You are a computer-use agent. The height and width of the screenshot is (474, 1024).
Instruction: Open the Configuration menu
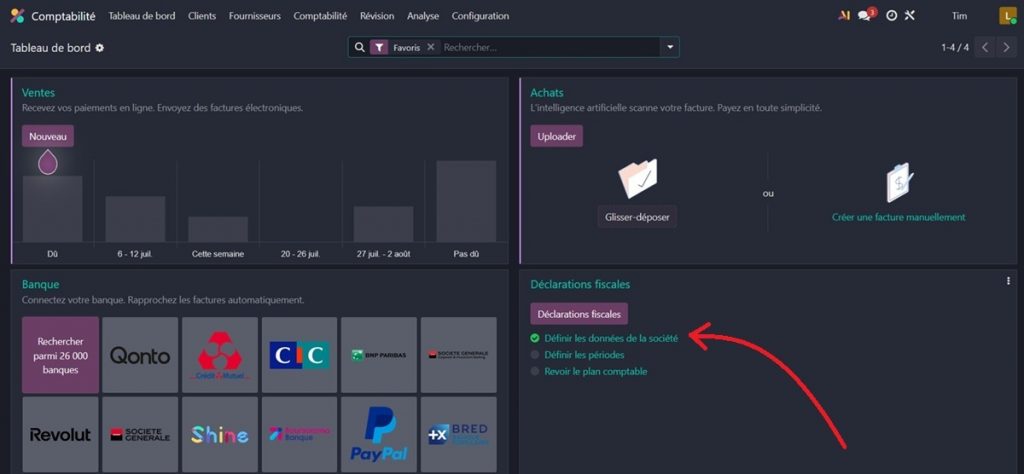coord(480,16)
